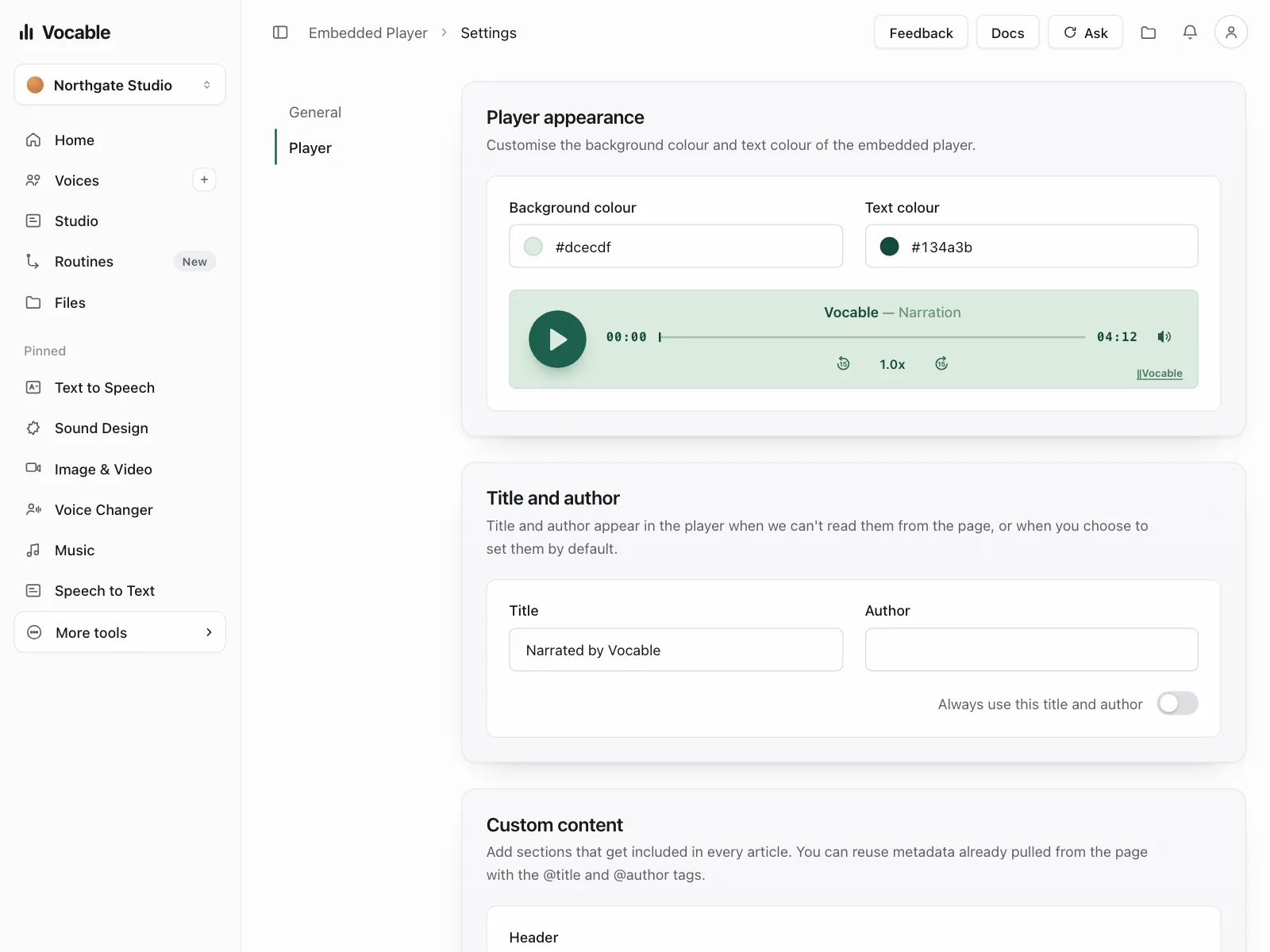The width and height of the screenshot is (1270, 952).
Task: Click the Speech to Text icon
Action: (x=33, y=591)
